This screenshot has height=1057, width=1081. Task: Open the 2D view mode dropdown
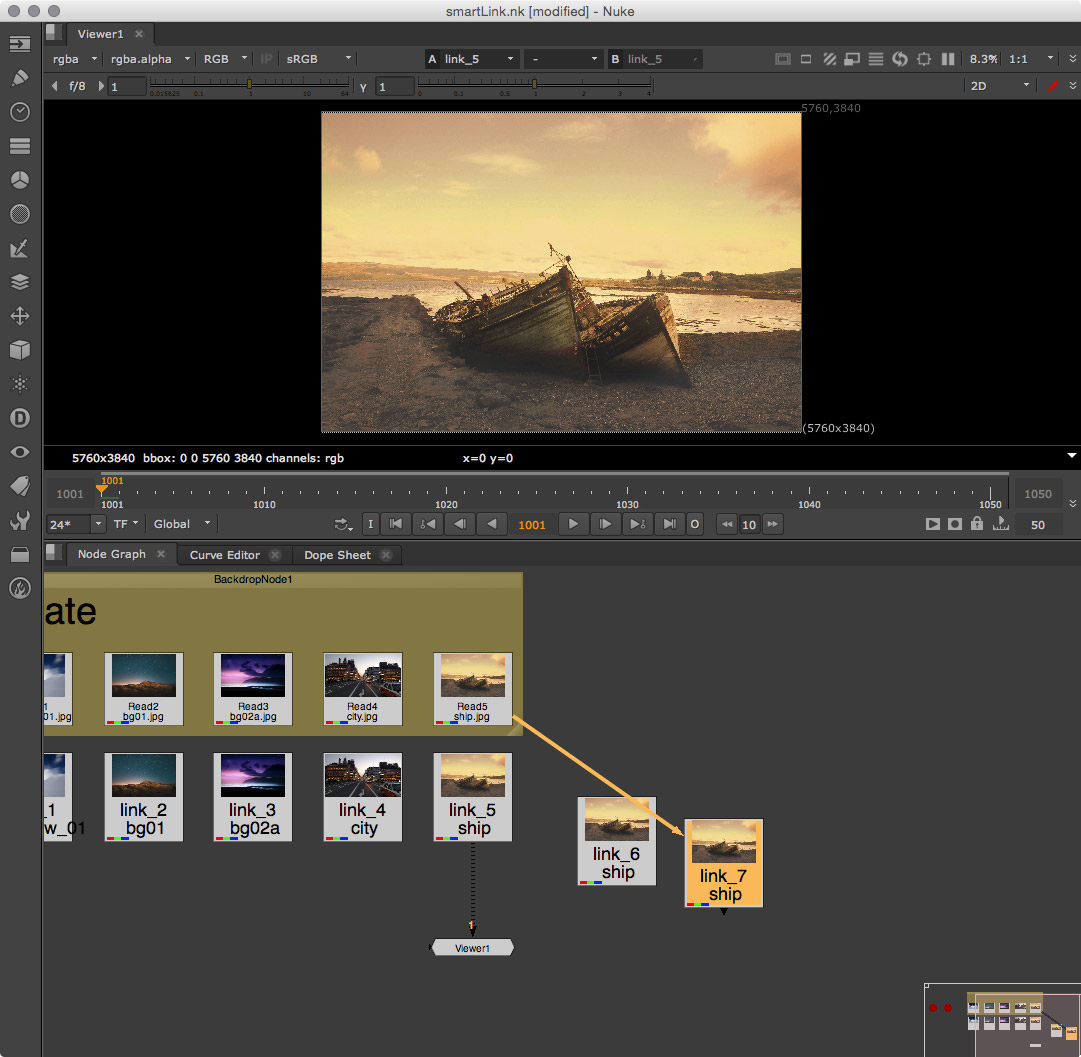point(999,86)
